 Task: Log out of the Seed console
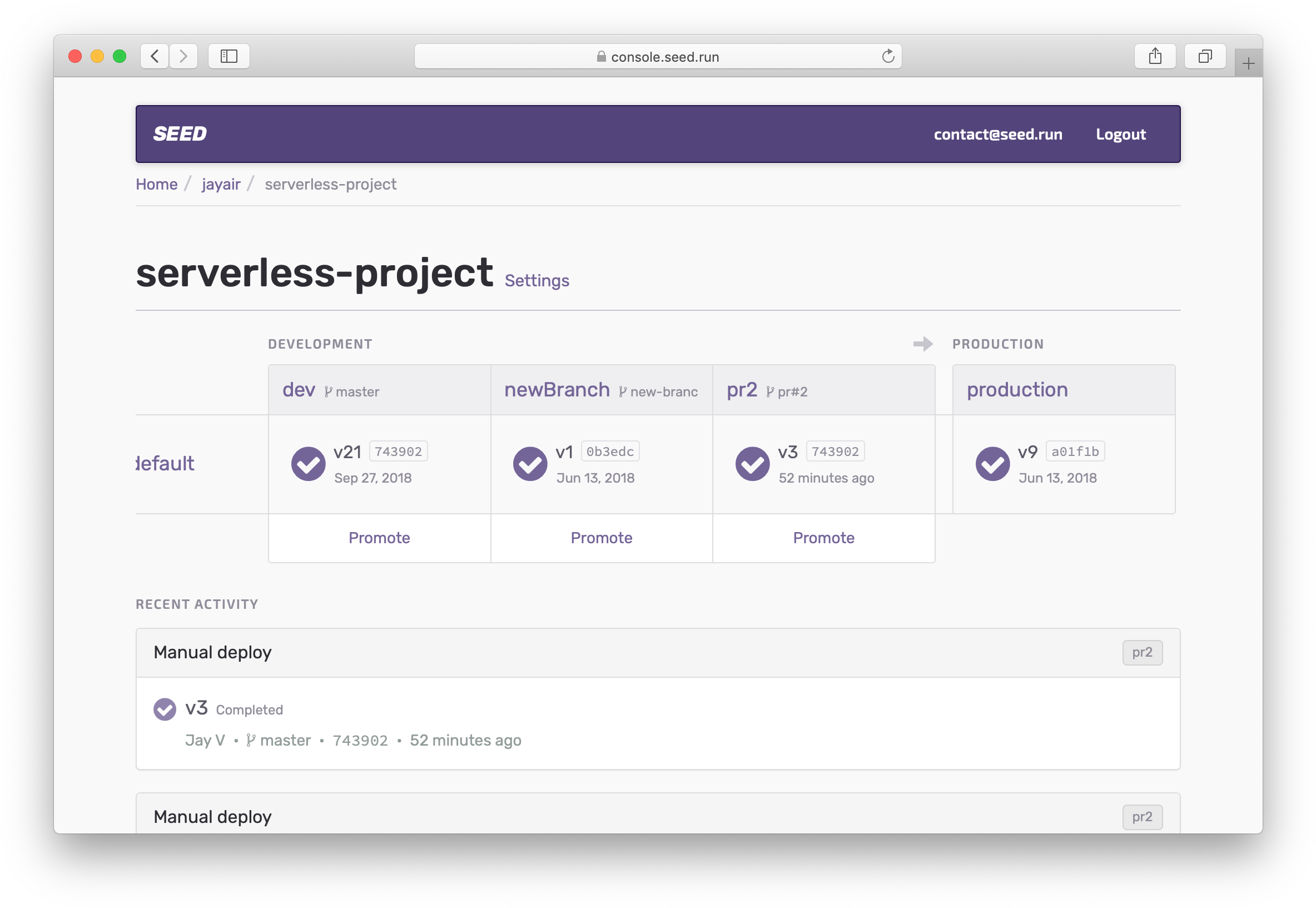click(1120, 134)
